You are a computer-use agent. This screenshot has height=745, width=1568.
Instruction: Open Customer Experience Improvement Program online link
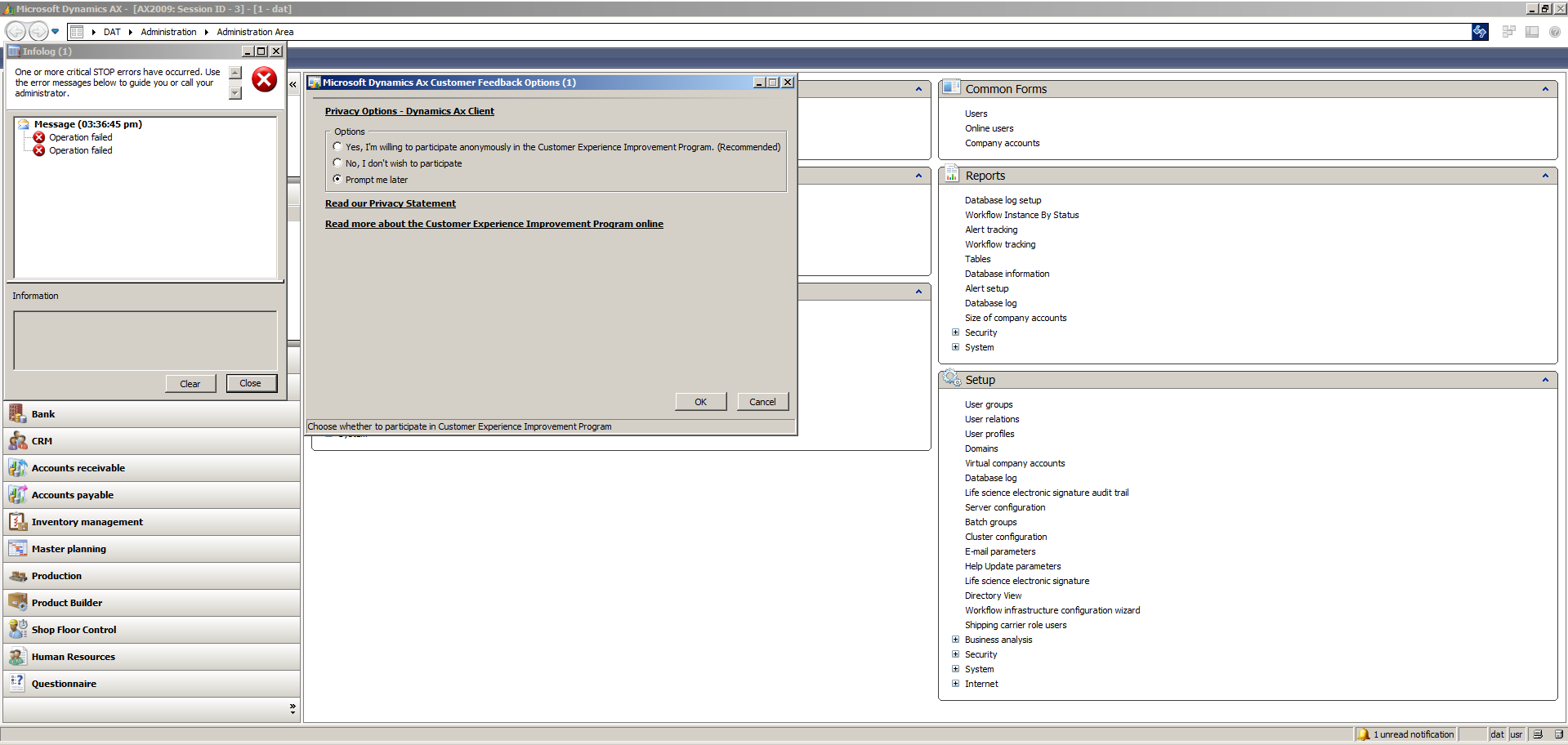pos(494,224)
